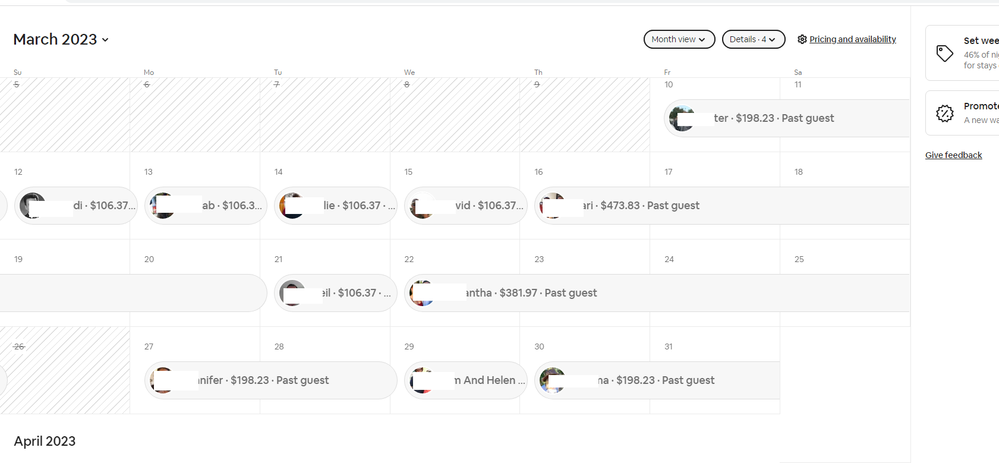Click guest avatar on the March 27 reservation

161,380
